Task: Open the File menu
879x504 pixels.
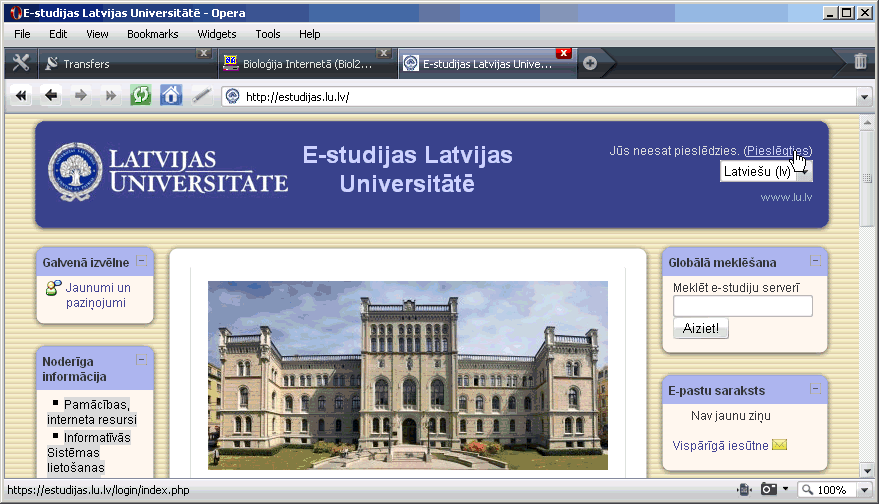Action: pos(22,34)
